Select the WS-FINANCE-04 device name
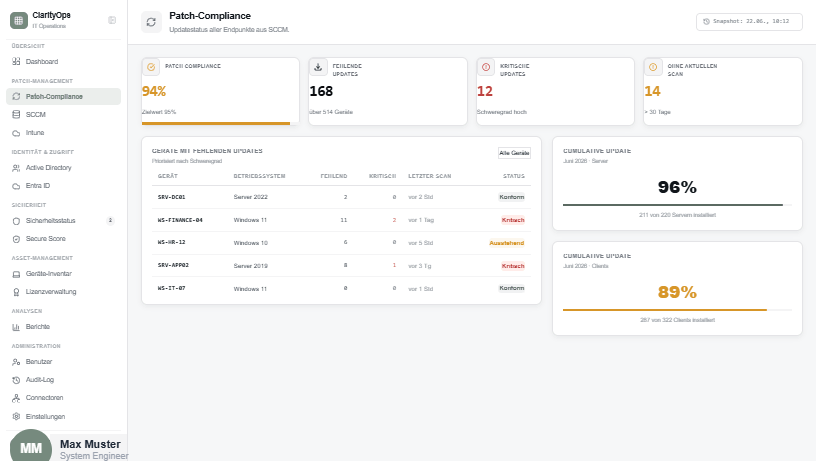 (180, 220)
